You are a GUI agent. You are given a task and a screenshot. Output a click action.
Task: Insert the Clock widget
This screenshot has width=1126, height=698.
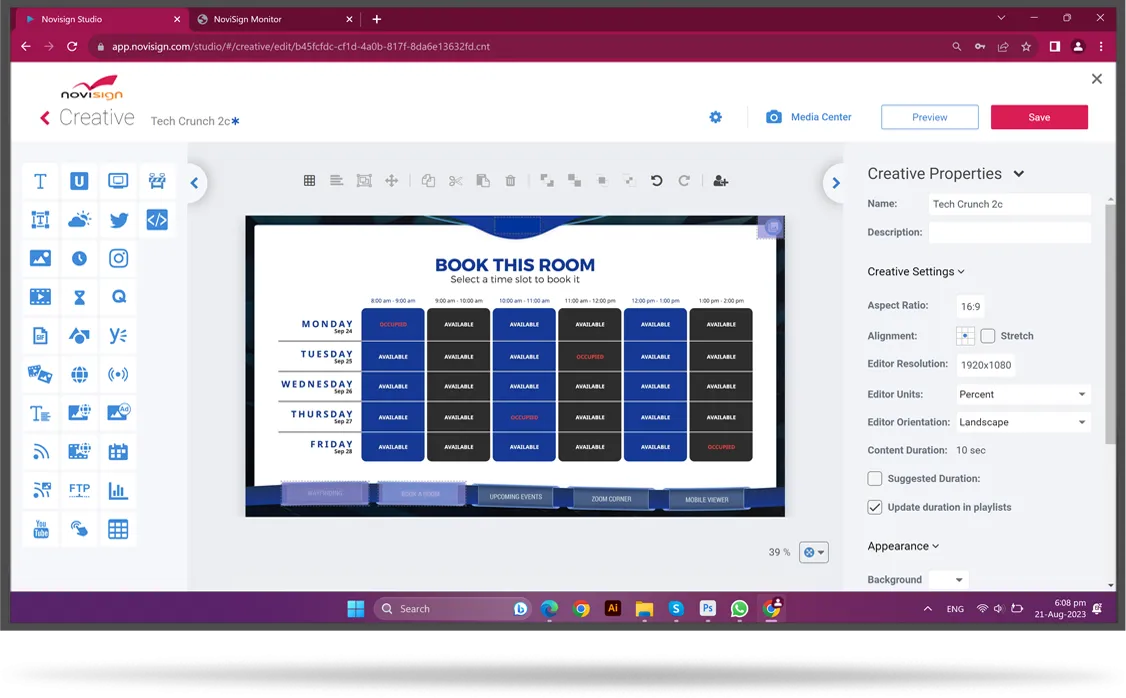[x=79, y=258]
